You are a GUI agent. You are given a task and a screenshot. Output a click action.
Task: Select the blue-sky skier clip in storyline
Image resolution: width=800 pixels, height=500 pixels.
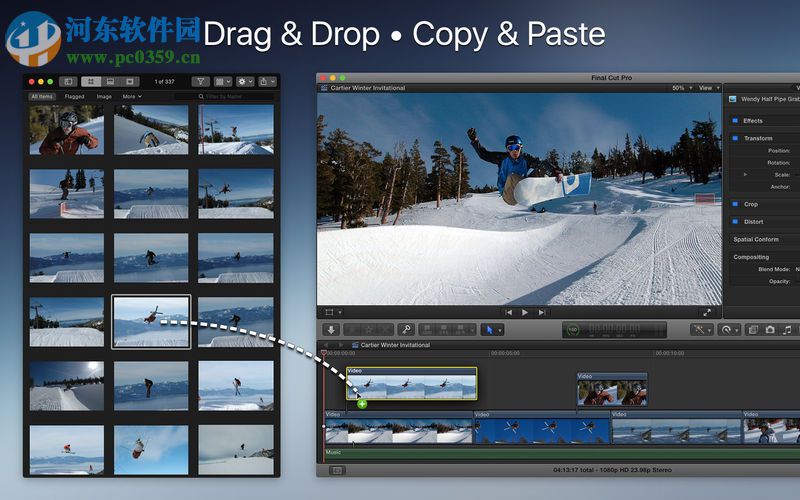542,427
